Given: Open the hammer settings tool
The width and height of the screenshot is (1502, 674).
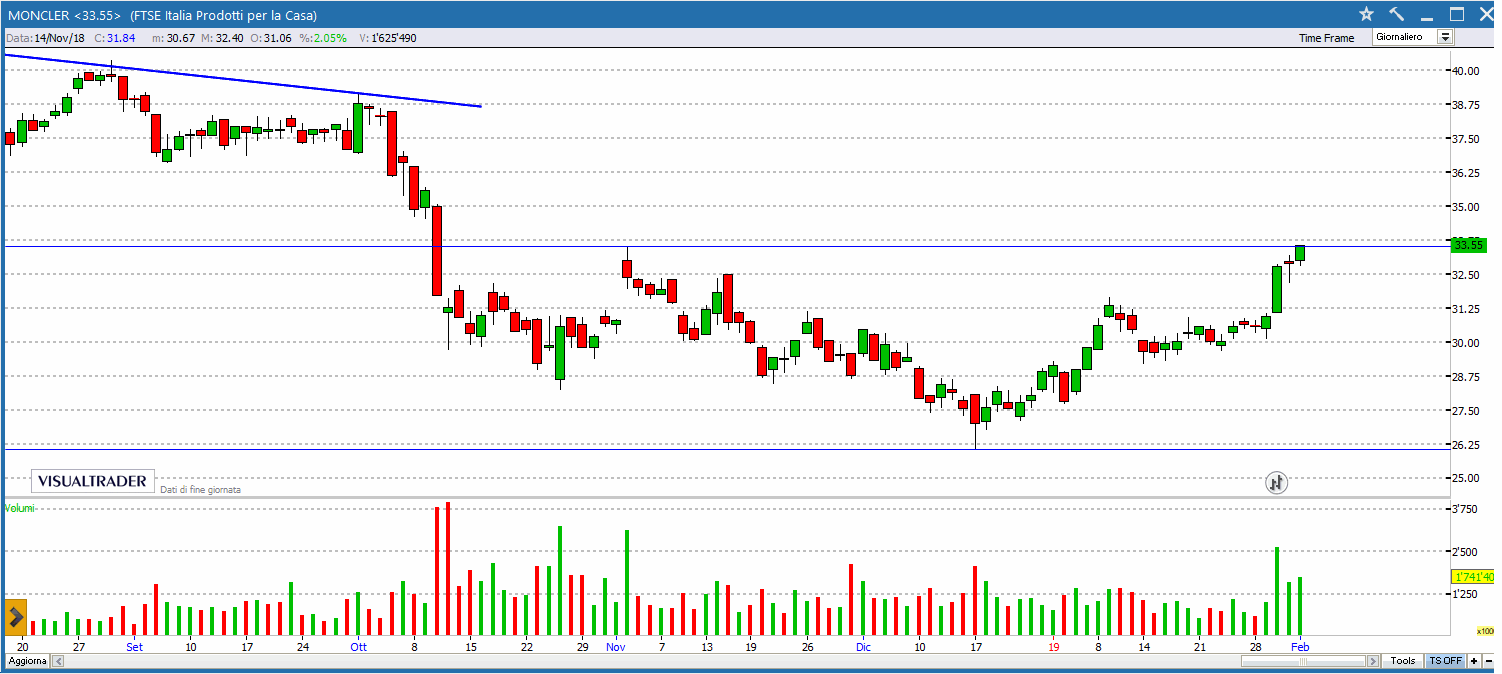Looking at the screenshot, I should point(1397,14).
